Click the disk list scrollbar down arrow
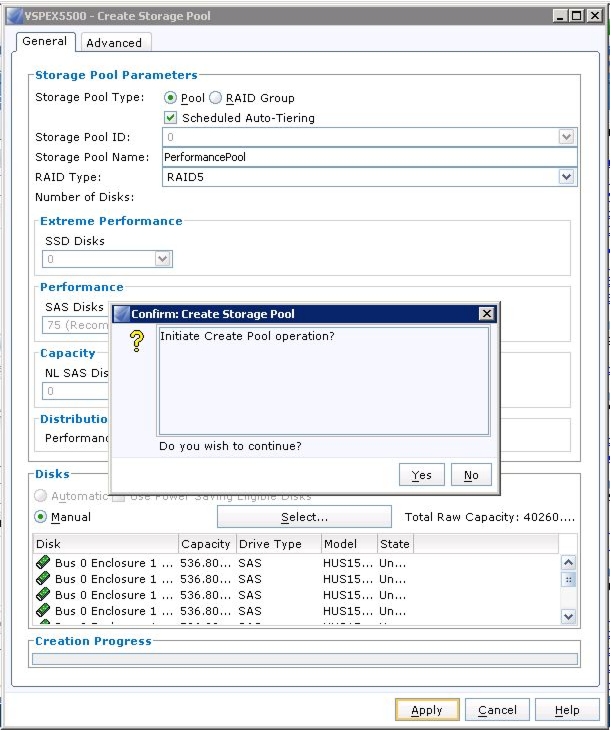The width and height of the screenshot is (612, 732). [568, 616]
